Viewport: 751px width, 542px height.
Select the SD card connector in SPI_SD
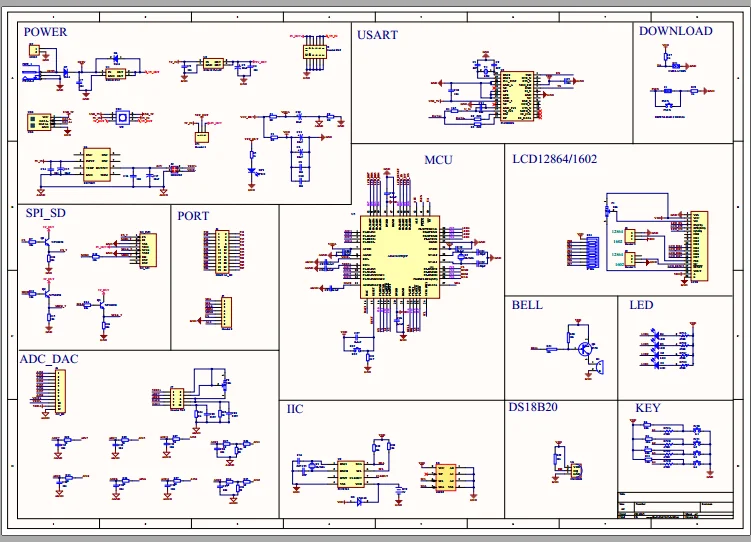click(148, 250)
